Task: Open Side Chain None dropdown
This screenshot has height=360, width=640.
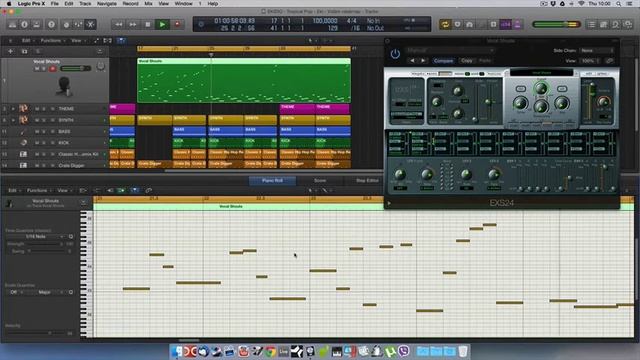Action: point(597,51)
